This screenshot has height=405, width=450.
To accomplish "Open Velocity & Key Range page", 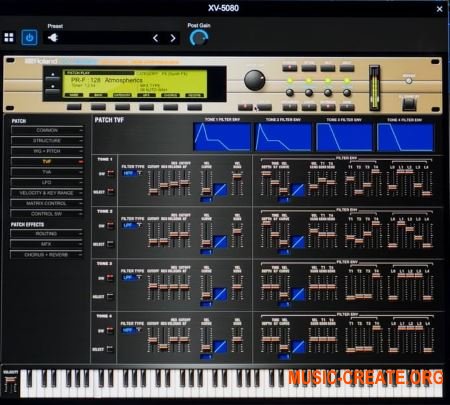I will 47,193.
